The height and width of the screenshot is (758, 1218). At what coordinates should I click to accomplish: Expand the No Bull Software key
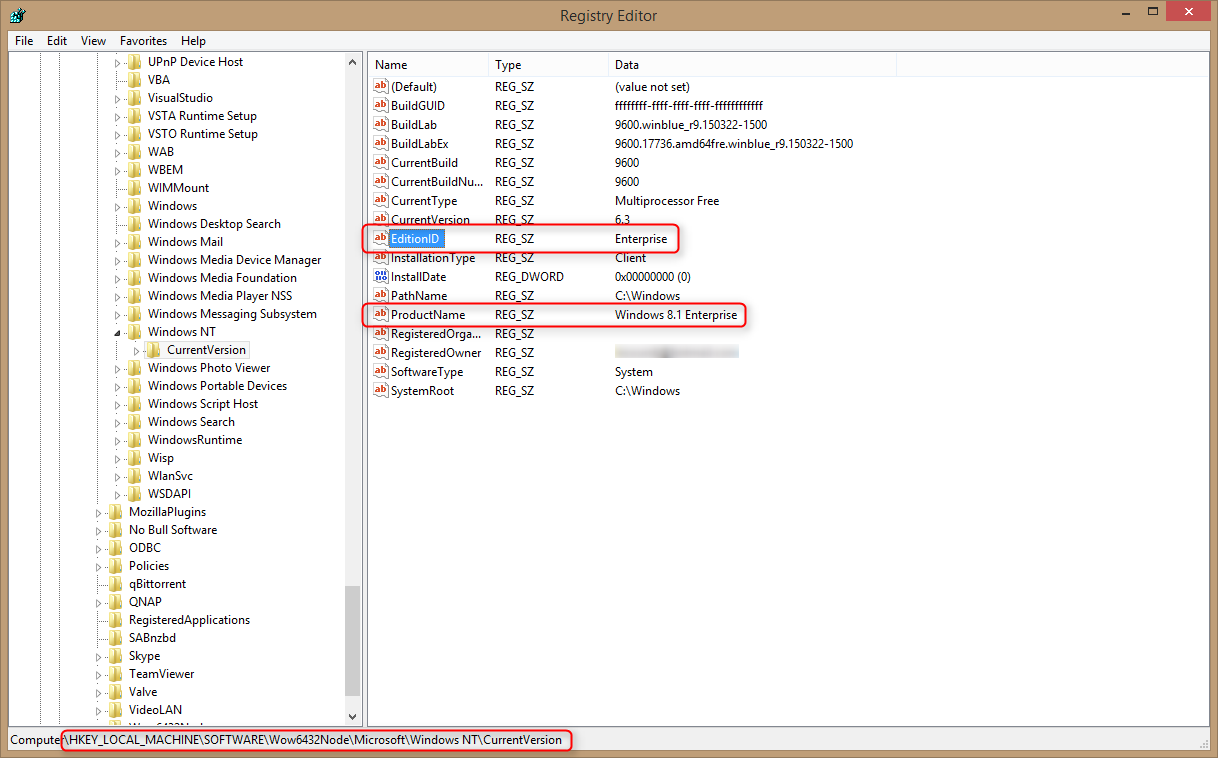[x=99, y=530]
